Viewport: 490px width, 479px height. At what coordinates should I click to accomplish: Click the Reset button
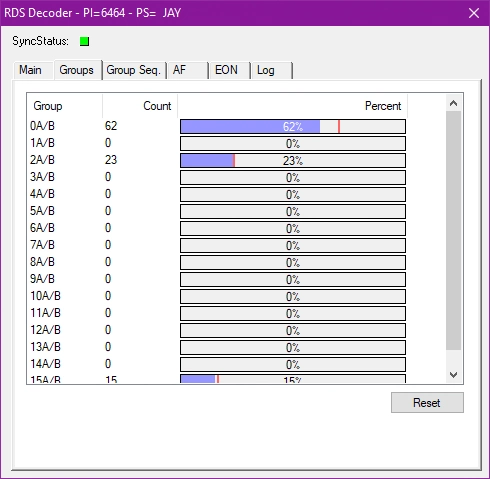coord(427,402)
